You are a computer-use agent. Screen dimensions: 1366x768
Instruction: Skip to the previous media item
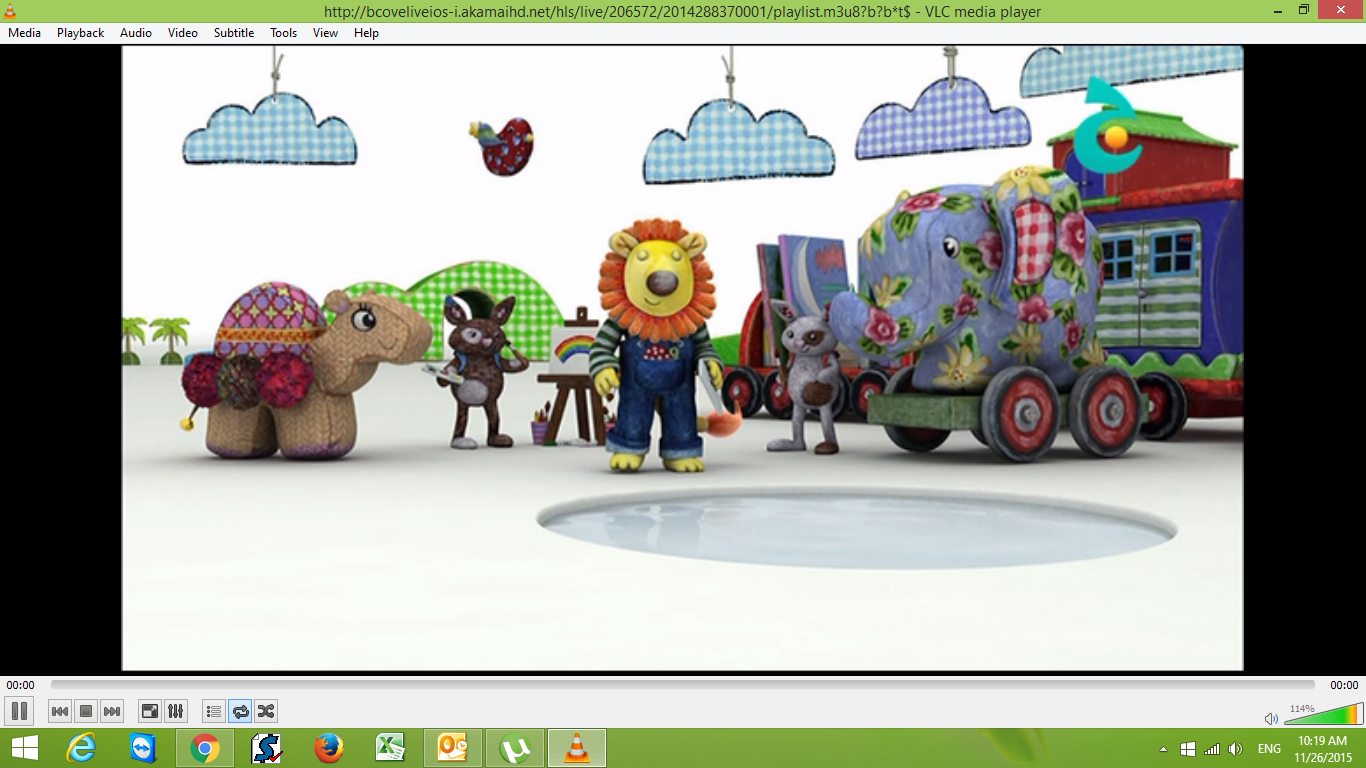click(x=60, y=711)
